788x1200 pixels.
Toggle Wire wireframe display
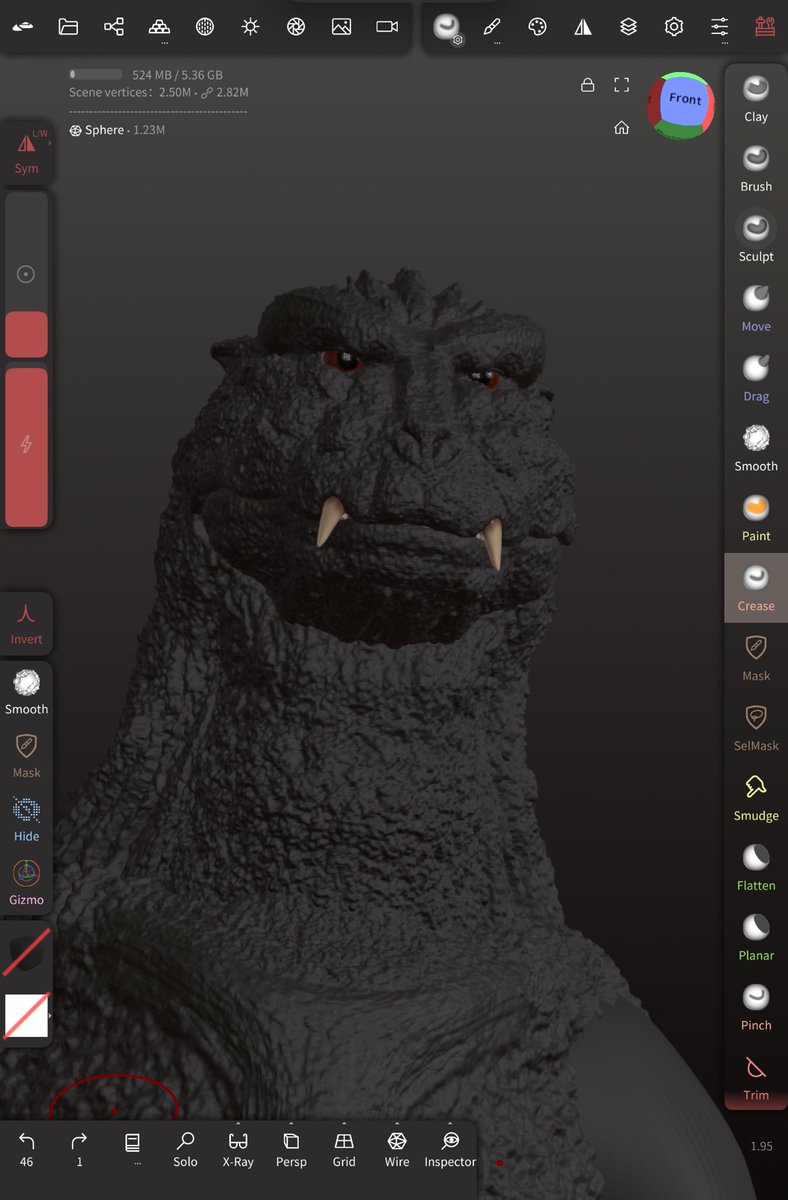[397, 1149]
